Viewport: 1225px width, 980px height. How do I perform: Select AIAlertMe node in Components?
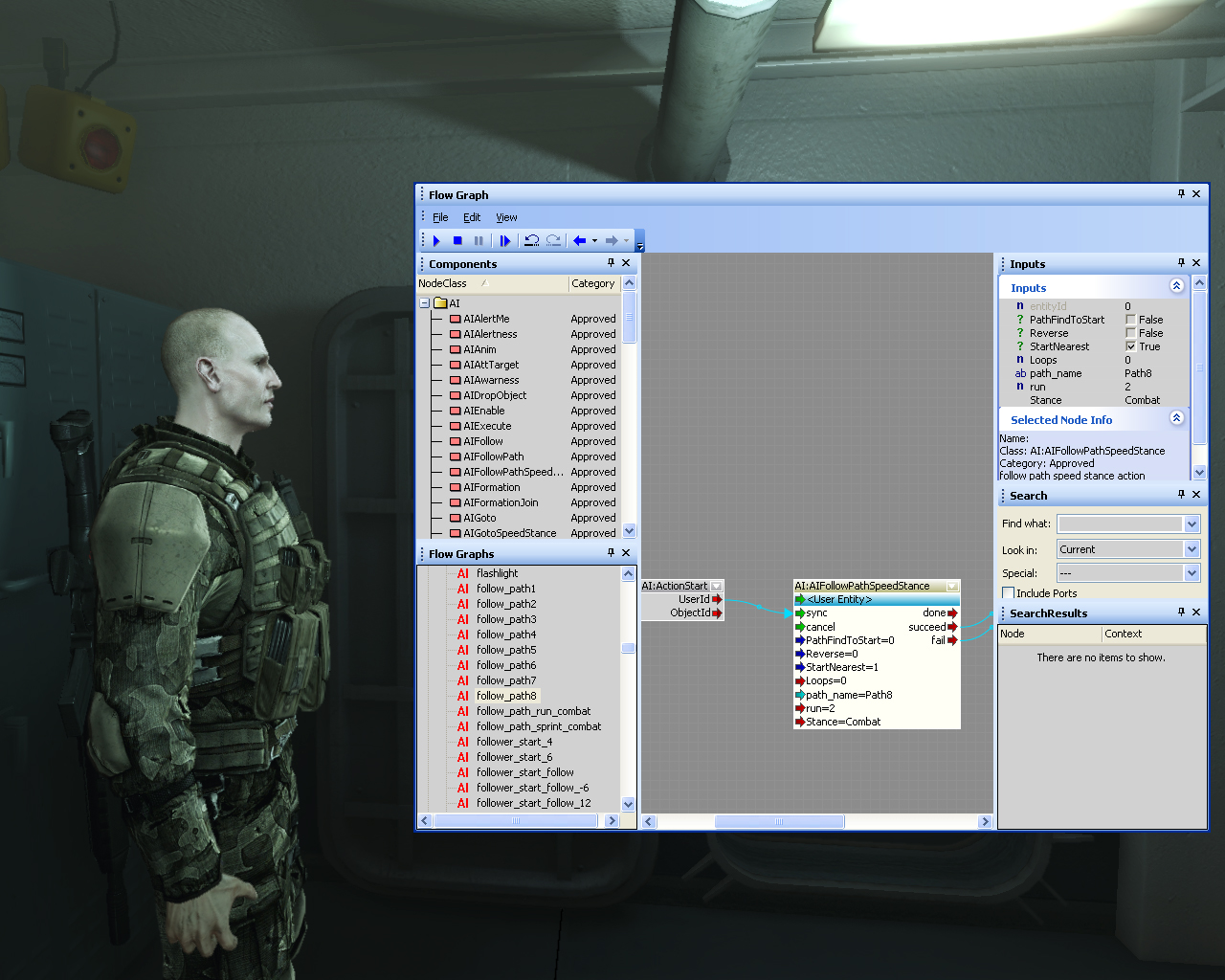tap(486, 319)
